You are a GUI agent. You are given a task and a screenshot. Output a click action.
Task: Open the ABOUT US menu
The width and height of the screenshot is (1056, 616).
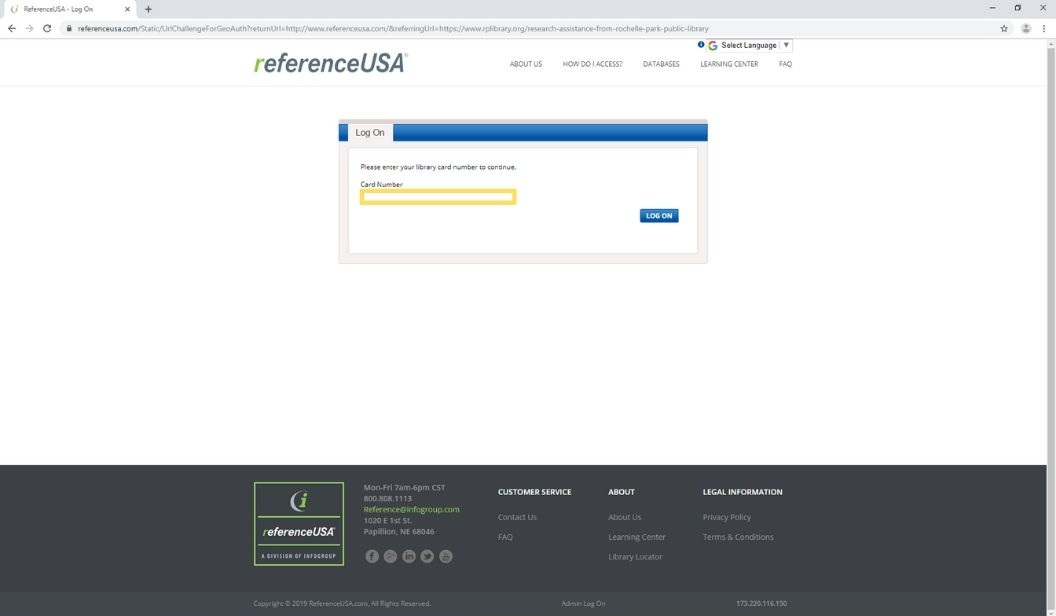point(525,64)
